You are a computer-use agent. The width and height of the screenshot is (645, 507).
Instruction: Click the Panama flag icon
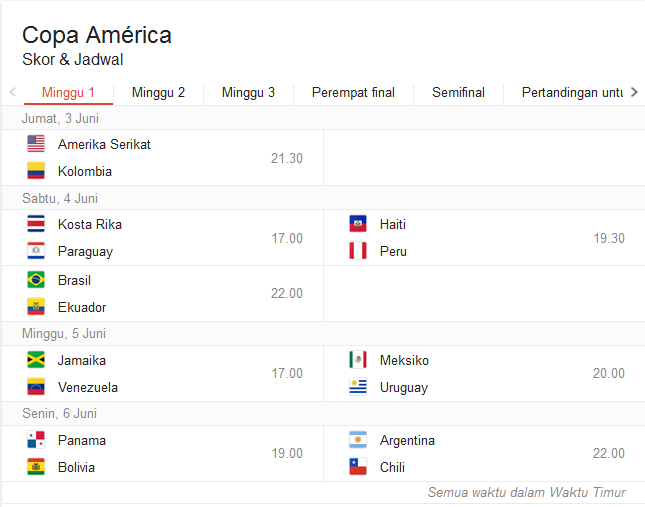tap(36, 440)
